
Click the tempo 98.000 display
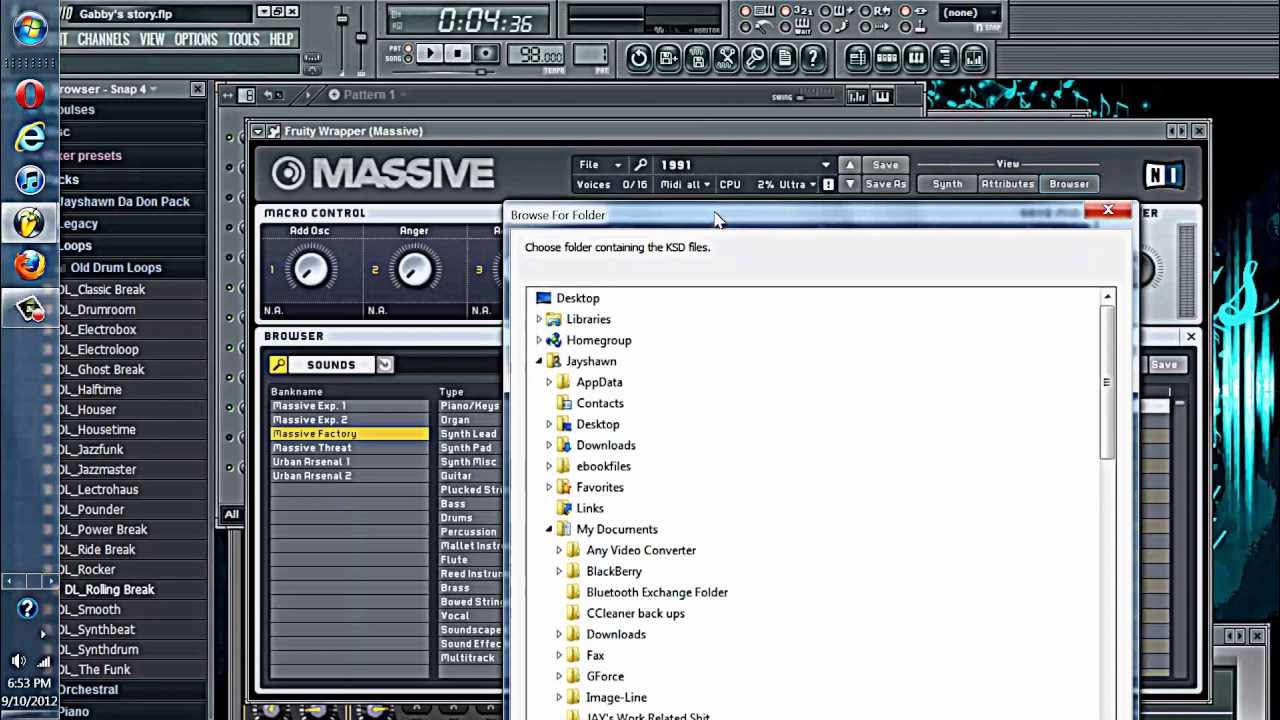(535, 56)
